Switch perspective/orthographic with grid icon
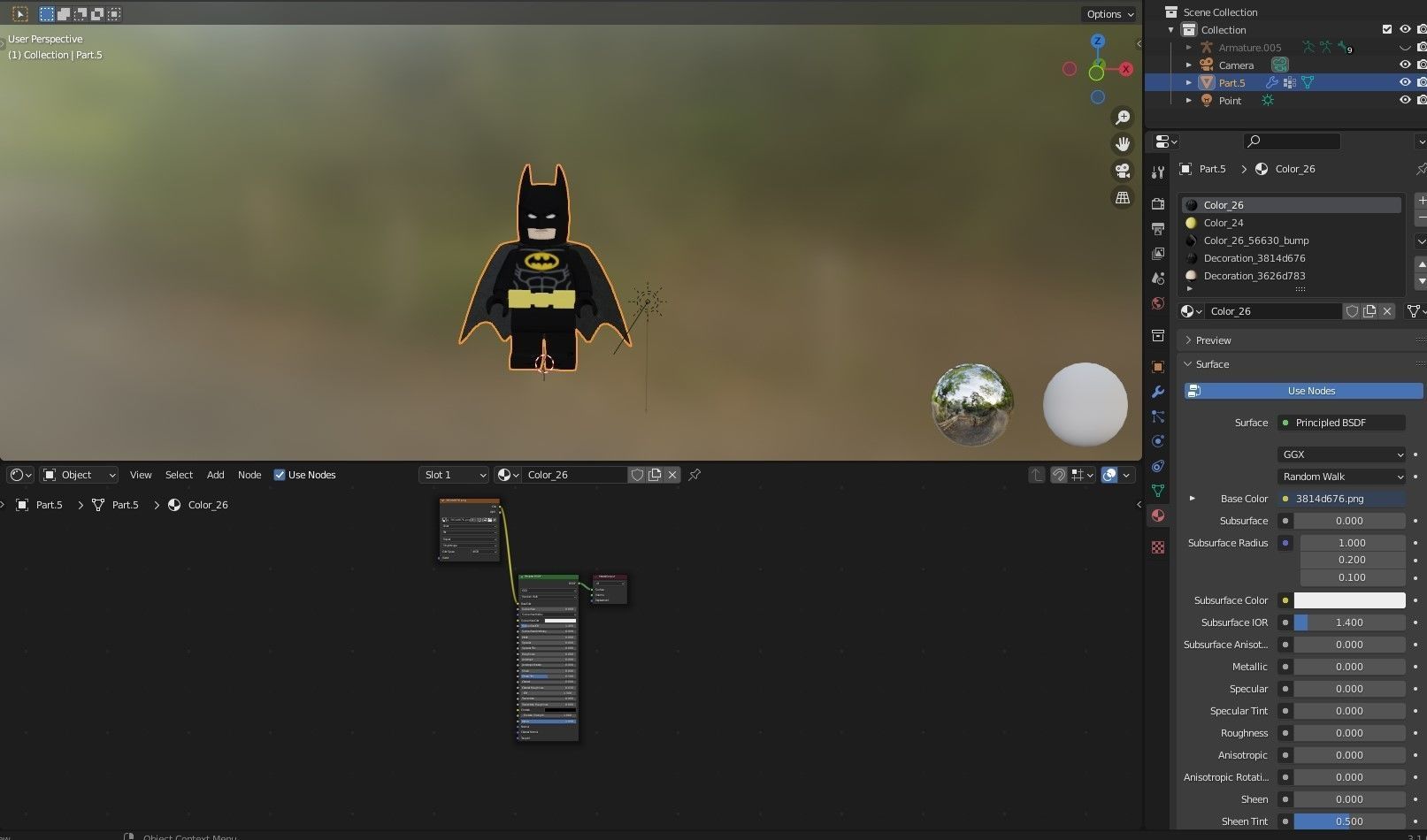Screen dimensions: 1427x840 click(1123, 197)
